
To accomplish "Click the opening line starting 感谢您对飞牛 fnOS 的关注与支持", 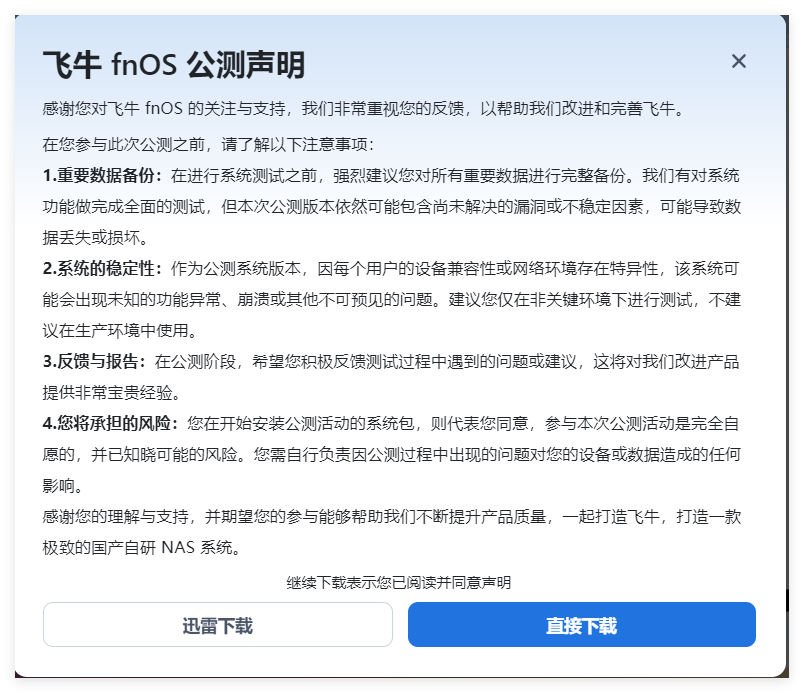I will [x=364, y=108].
